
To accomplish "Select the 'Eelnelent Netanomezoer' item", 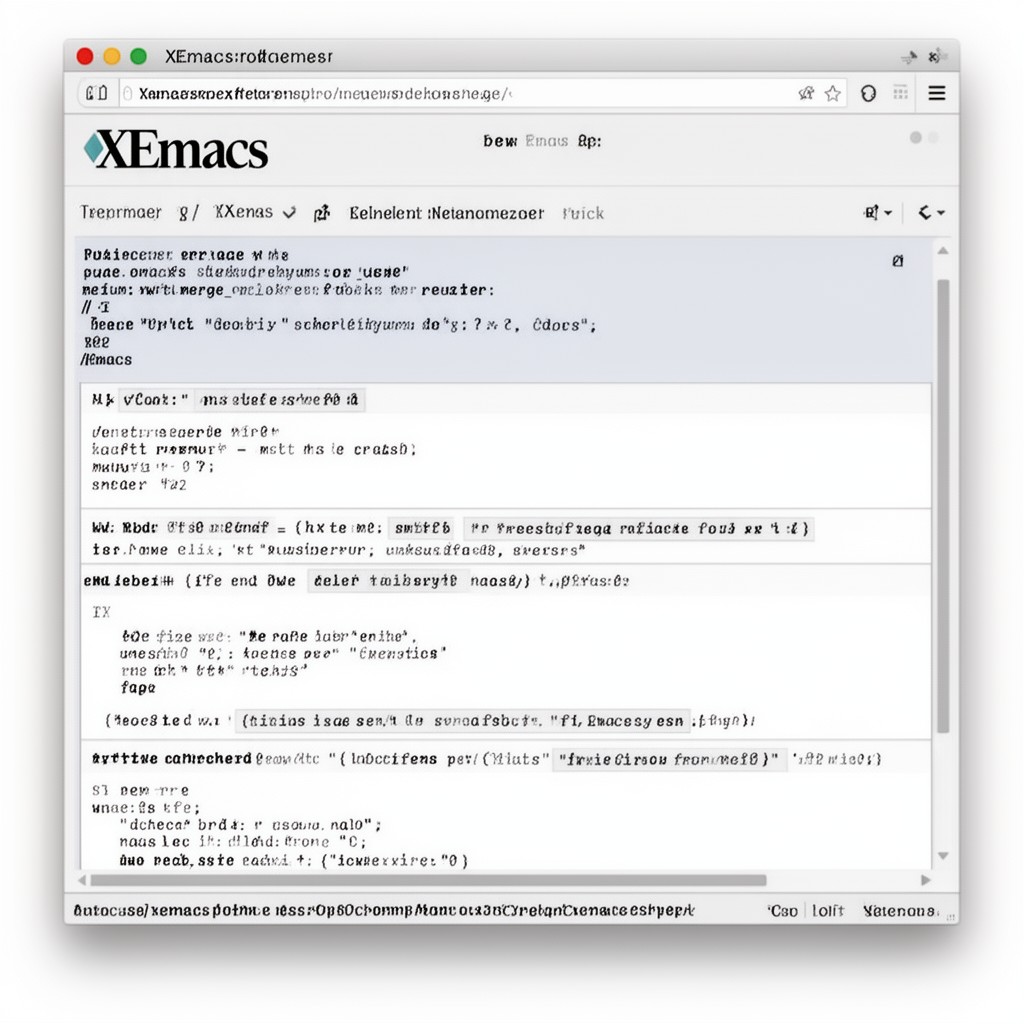I will 447,214.
